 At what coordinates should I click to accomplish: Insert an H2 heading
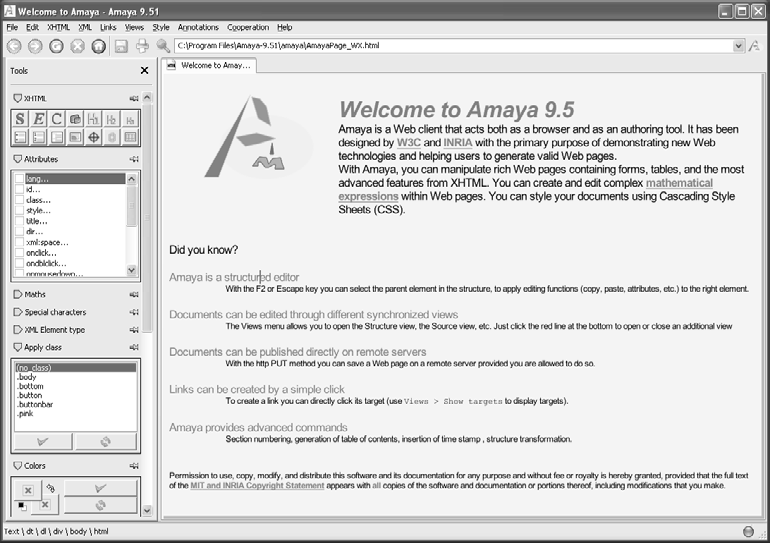coord(111,119)
